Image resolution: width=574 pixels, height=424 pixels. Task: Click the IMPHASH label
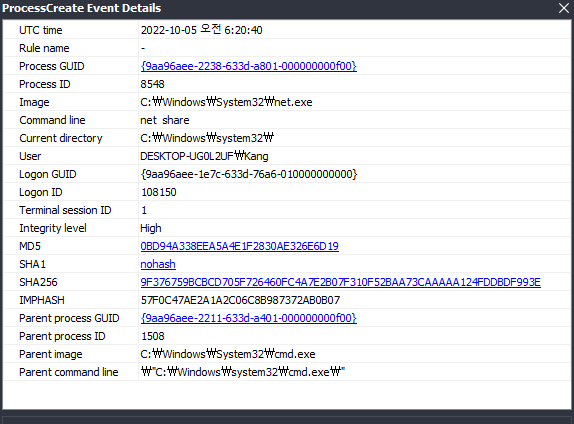[42, 300]
